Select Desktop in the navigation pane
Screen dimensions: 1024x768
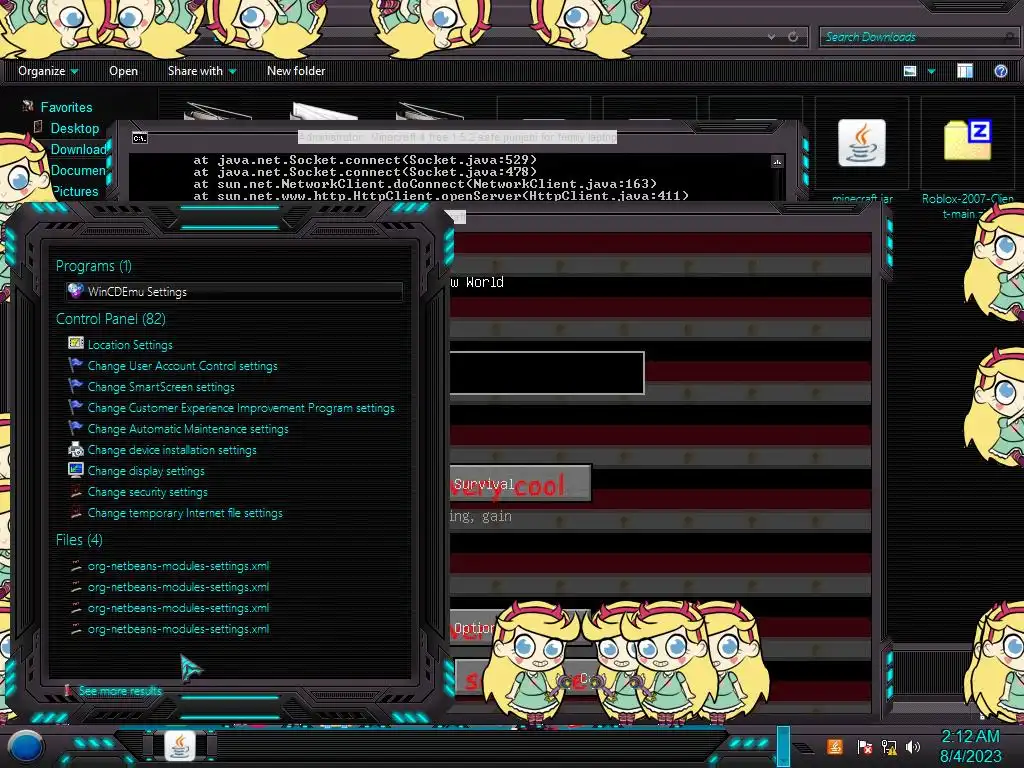click(74, 128)
